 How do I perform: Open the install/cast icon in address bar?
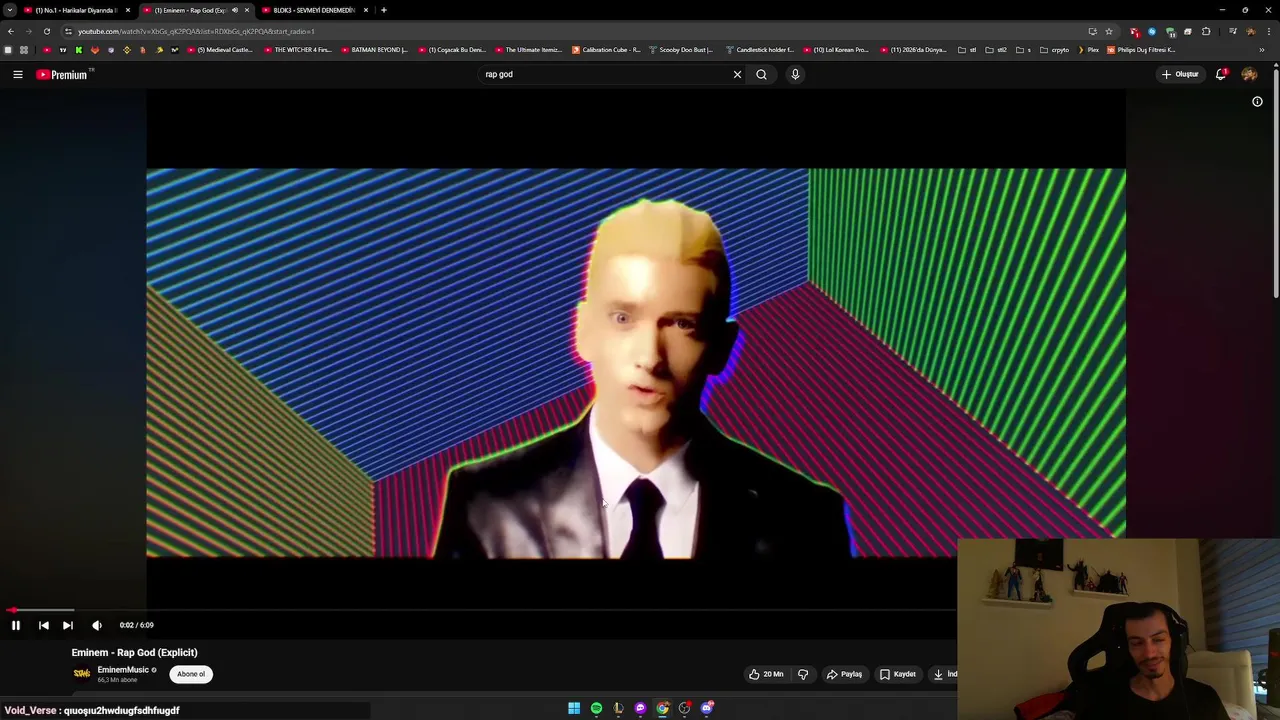point(1092,31)
